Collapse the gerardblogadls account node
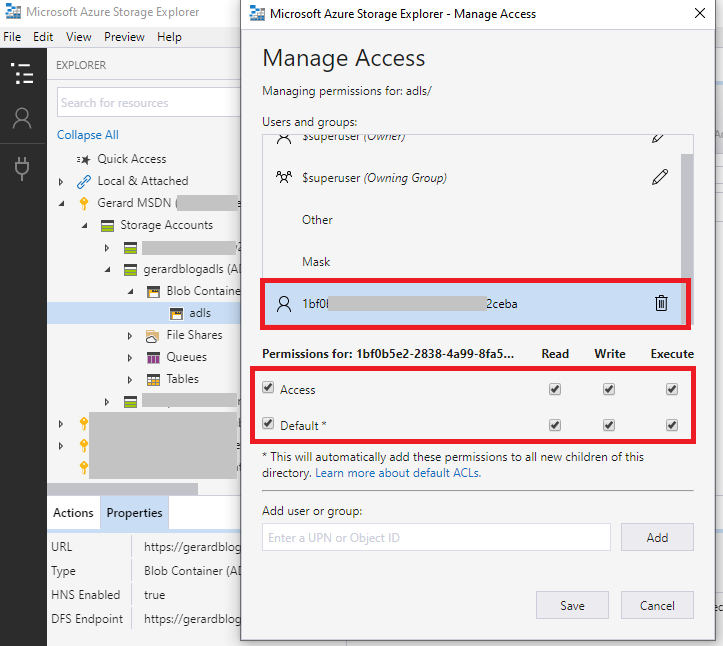 [x=108, y=269]
